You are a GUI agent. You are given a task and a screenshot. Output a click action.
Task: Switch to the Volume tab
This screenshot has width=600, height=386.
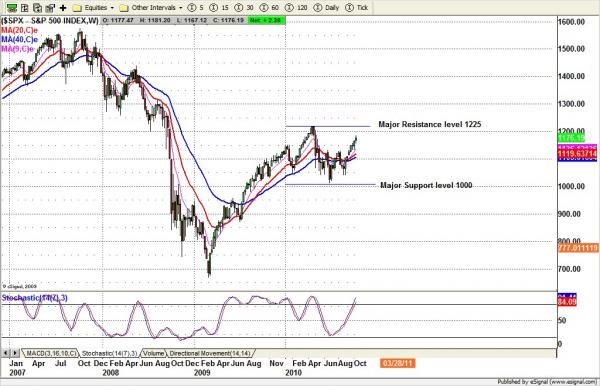pos(153,353)
